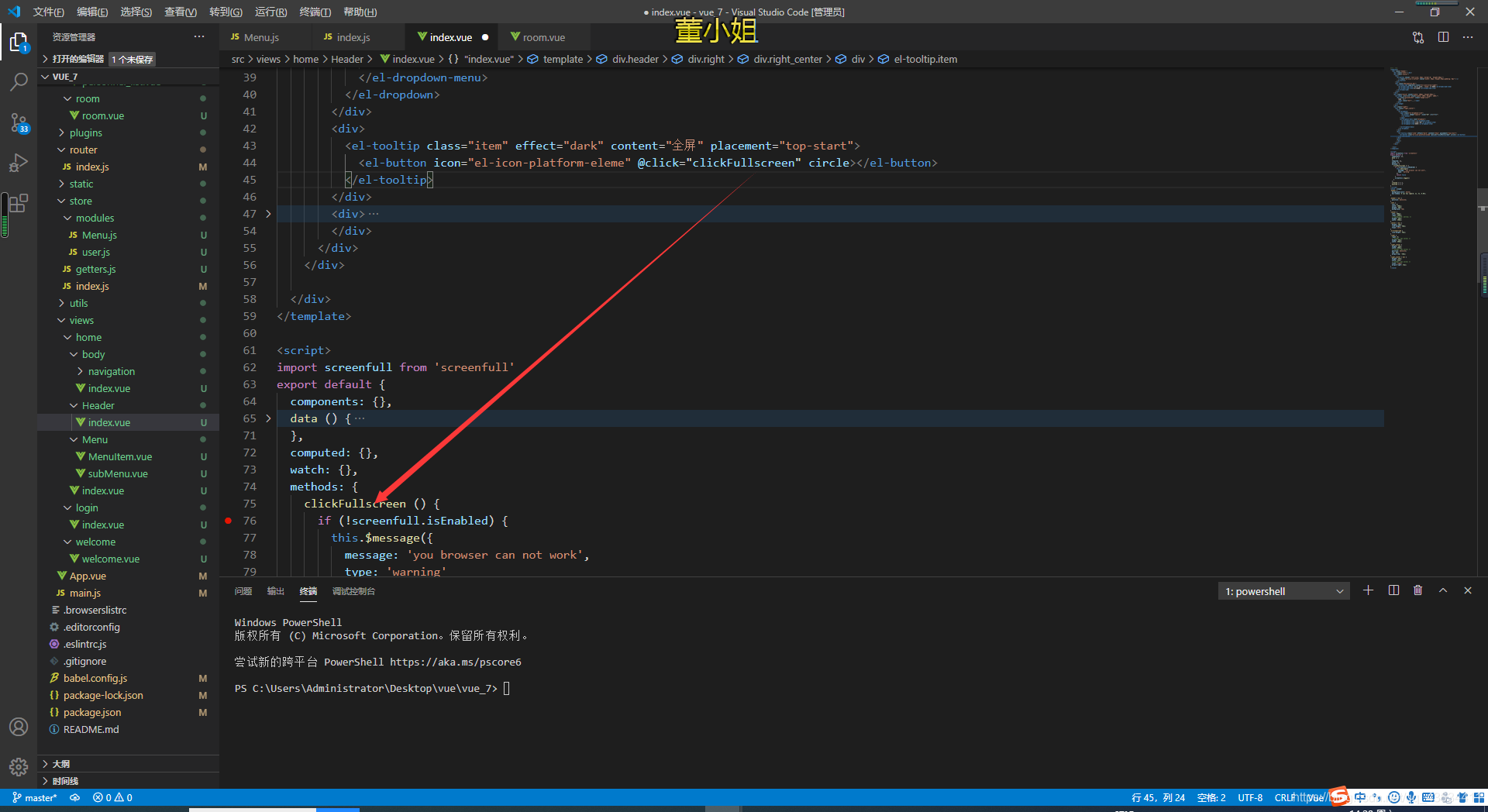This screenshot has height=812, width=1488.
Task: Expand folded data function on line 65
Action: coord(268,418)
